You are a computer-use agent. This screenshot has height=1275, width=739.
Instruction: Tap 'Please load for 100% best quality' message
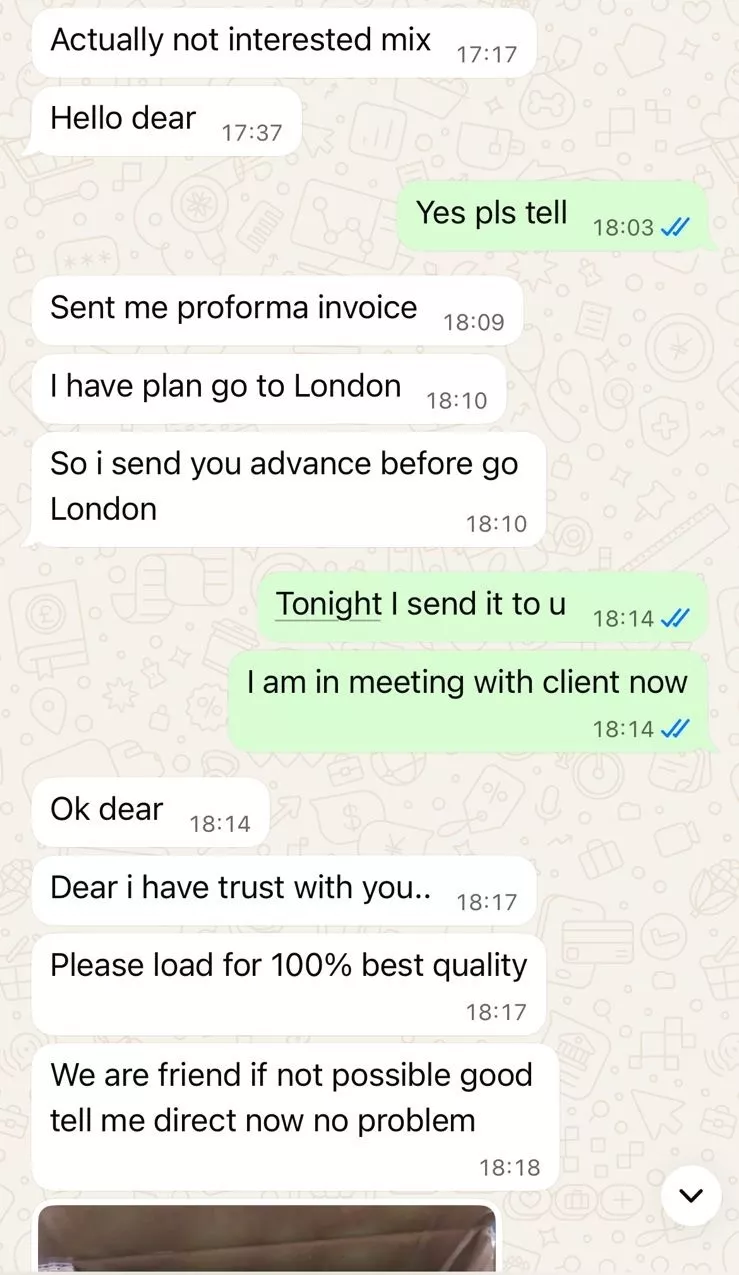pyautogui.click(x=288, y=984)
